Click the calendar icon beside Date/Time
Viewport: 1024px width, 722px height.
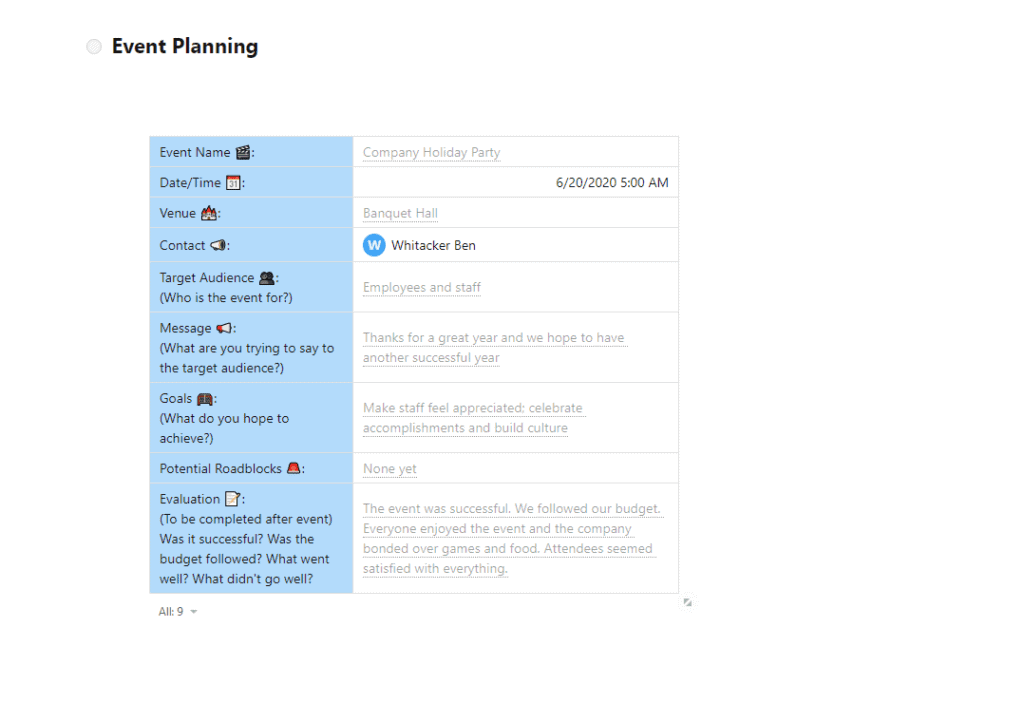[233, 183]
